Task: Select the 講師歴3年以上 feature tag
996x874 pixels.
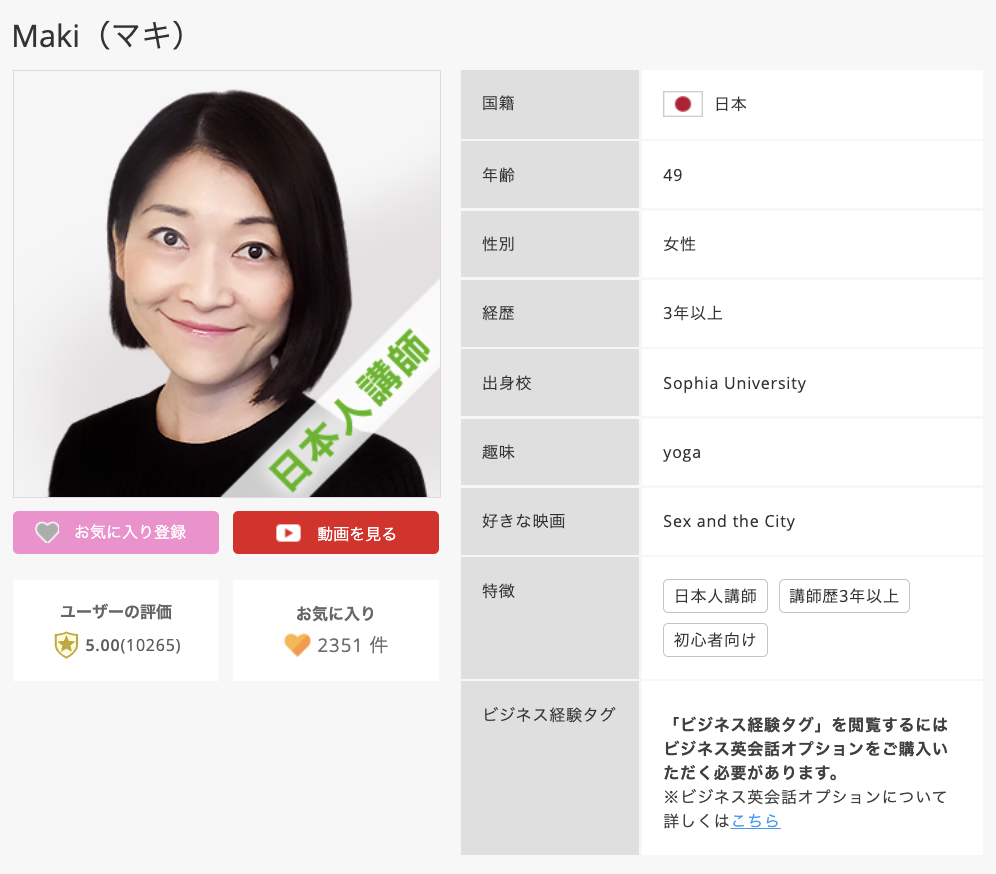Action: pos(844,597)
